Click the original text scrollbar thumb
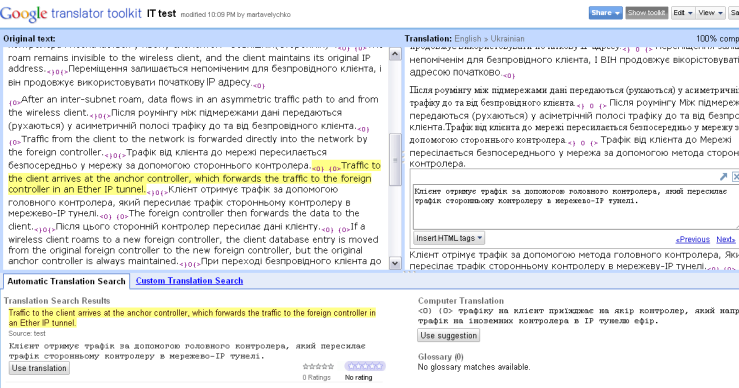This screenshot has height=388, width=739. tap(395, 159)
